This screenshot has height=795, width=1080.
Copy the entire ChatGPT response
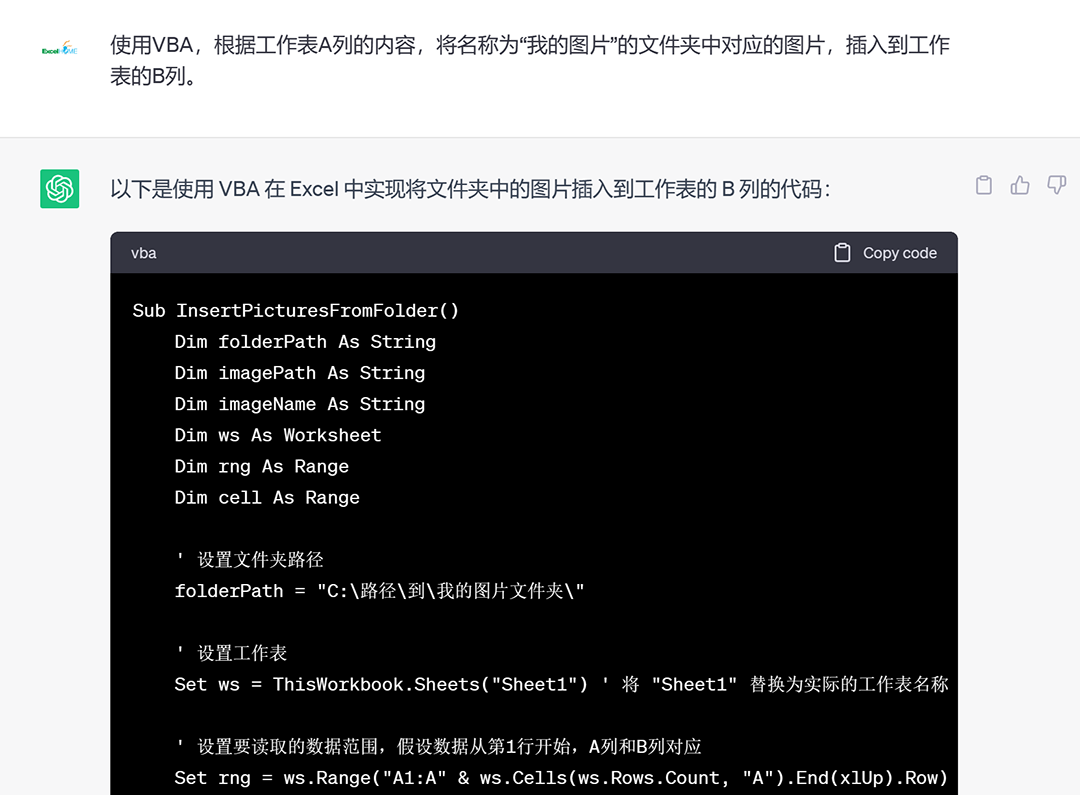click(983, 185)
